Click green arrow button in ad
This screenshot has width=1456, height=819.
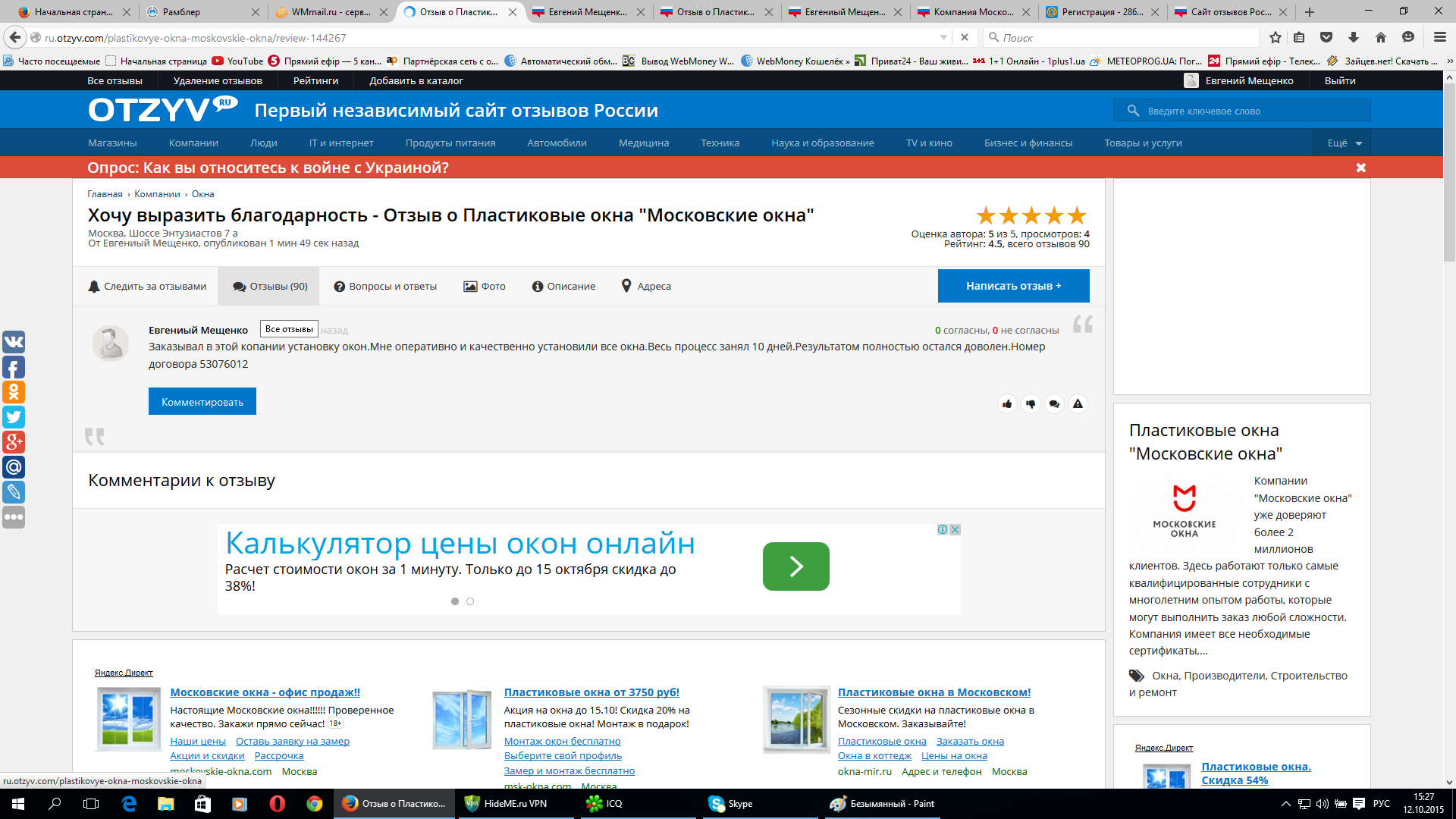click(795, 566)
